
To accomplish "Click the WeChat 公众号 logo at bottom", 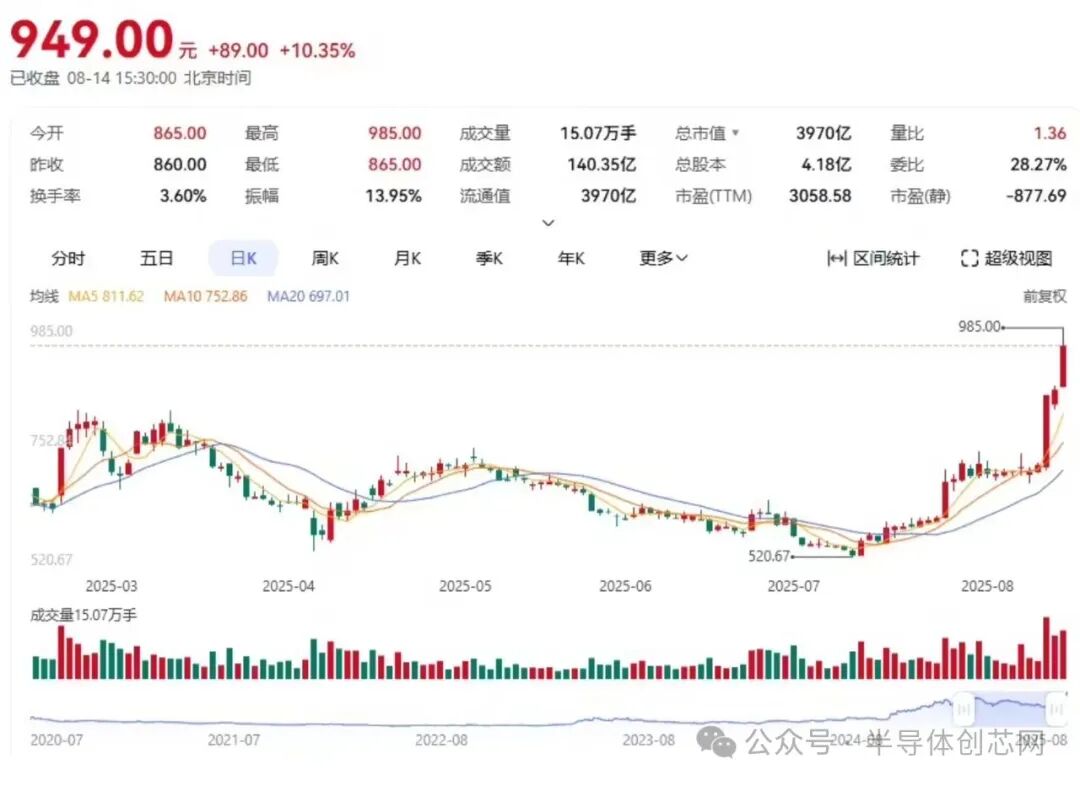I will (716, 745).
